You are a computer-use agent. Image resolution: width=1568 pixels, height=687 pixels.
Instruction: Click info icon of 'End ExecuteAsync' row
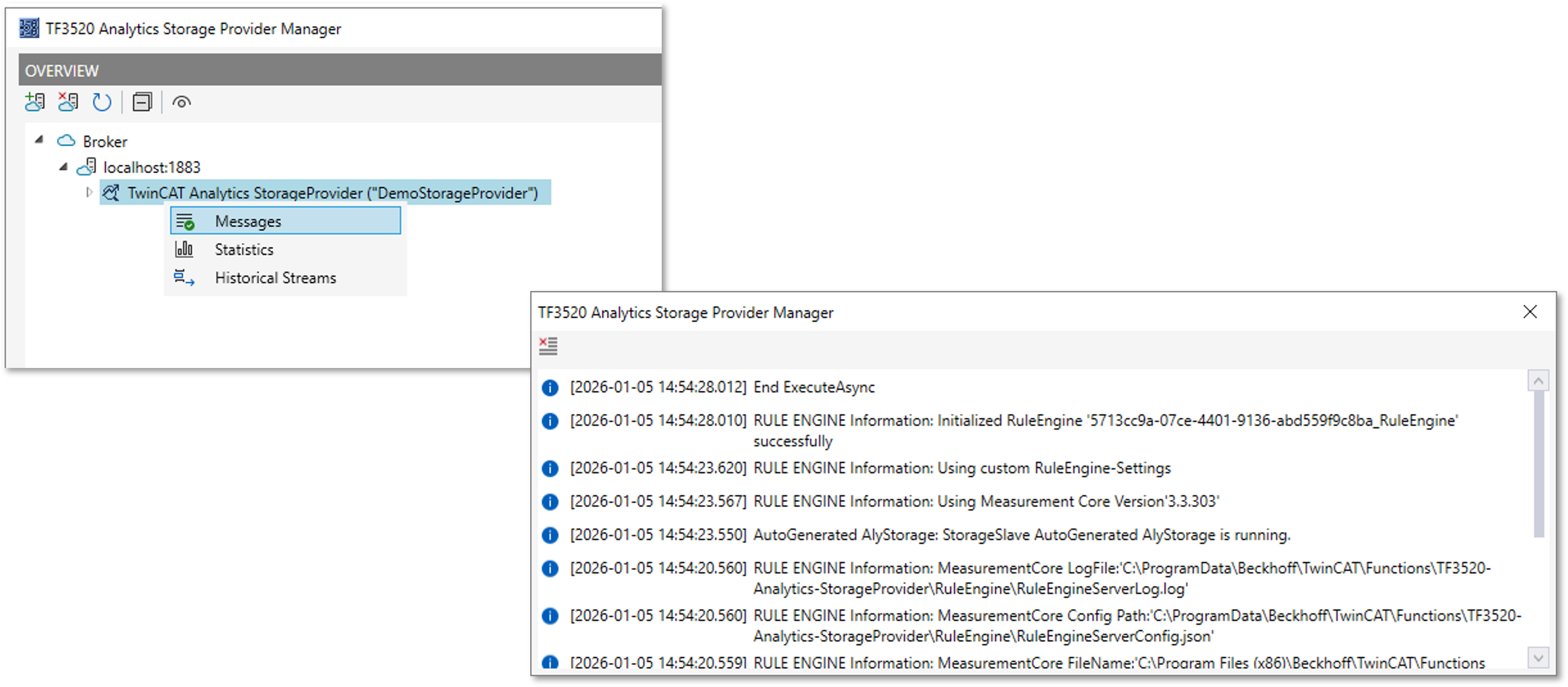[x=550, y=388]
